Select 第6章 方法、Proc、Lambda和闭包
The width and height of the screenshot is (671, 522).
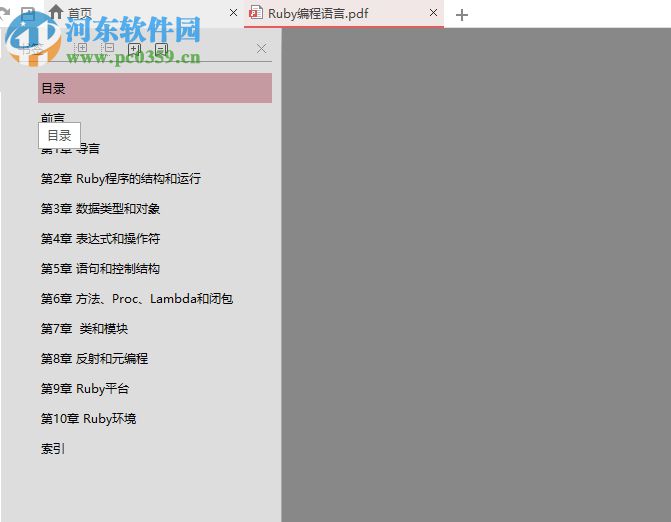(137, 298)
